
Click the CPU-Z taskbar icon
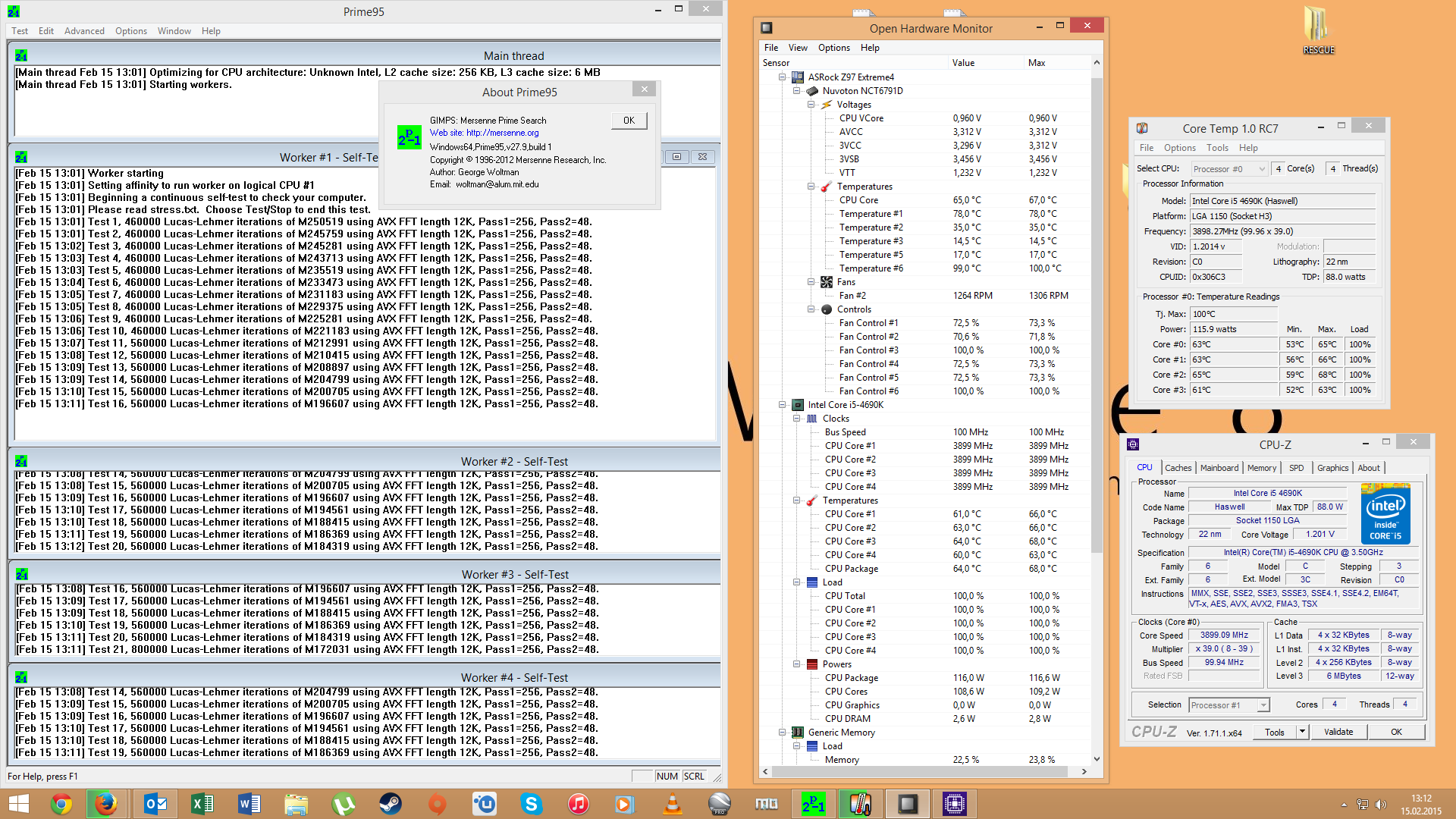point(954,803)
